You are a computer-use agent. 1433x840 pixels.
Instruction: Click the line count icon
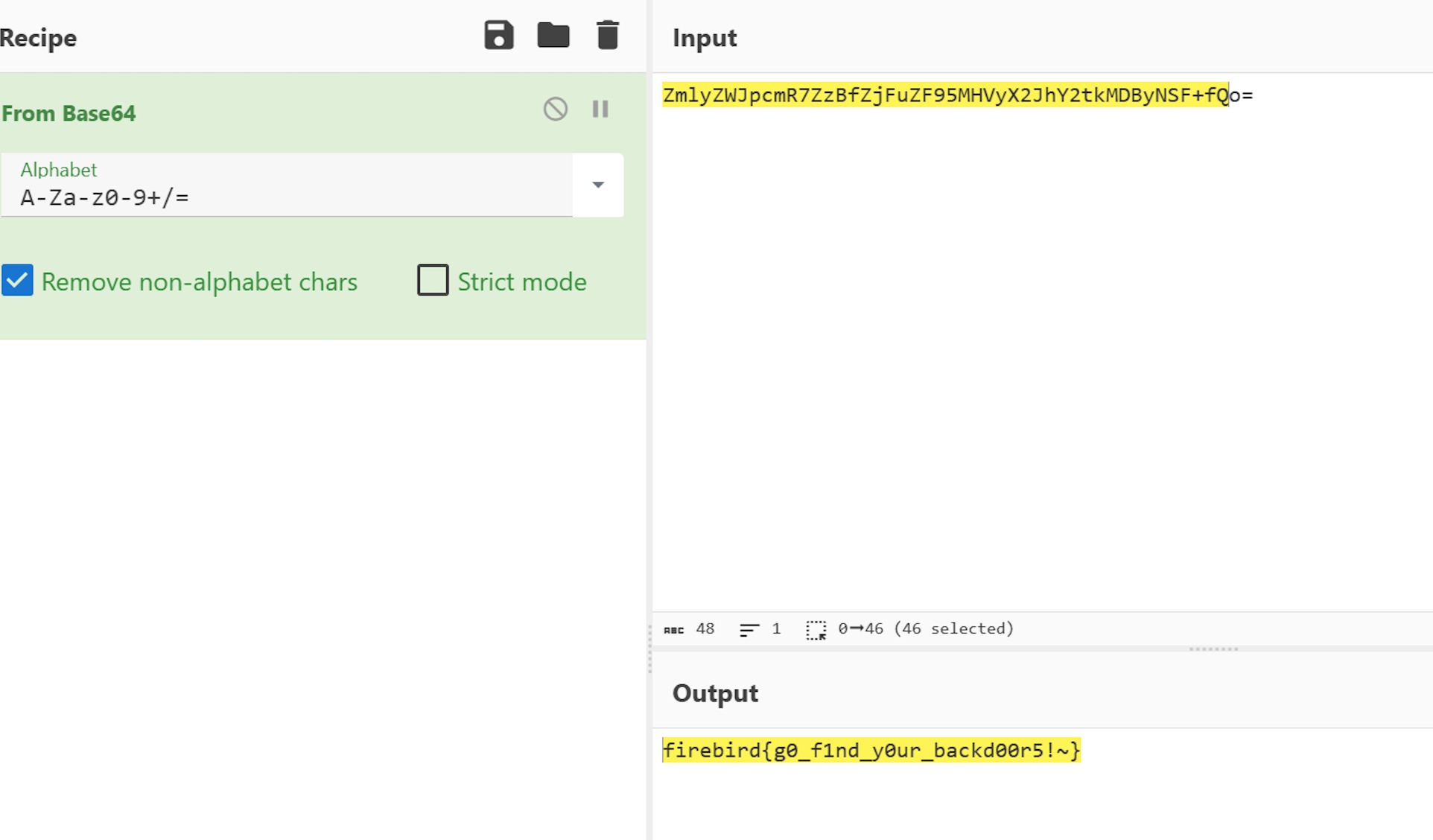tap(749, 630)
